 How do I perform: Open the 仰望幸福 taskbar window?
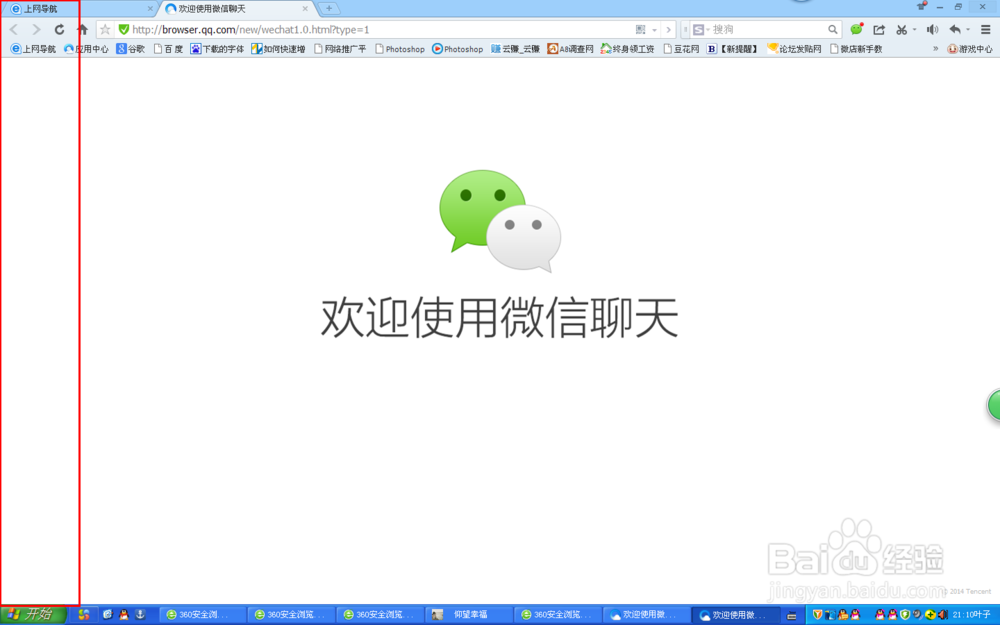[469, 615]
